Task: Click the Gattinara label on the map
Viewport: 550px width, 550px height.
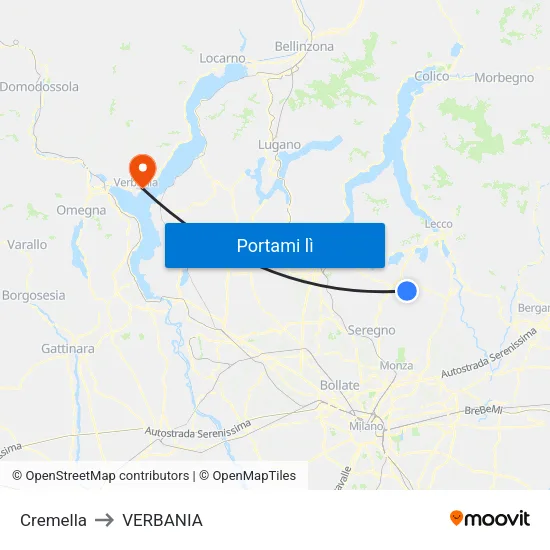Action: coord(68,349)
